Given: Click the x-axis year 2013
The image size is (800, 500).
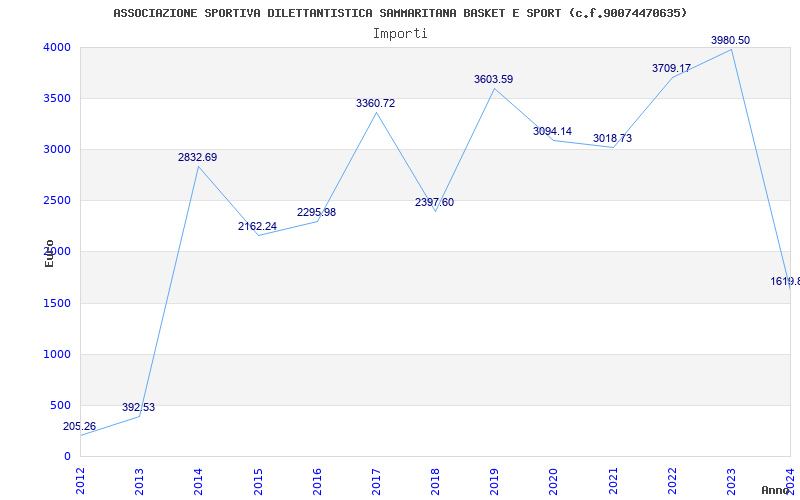Looking at the screenshot, I should pyautogui.click(x=139, y=481).
